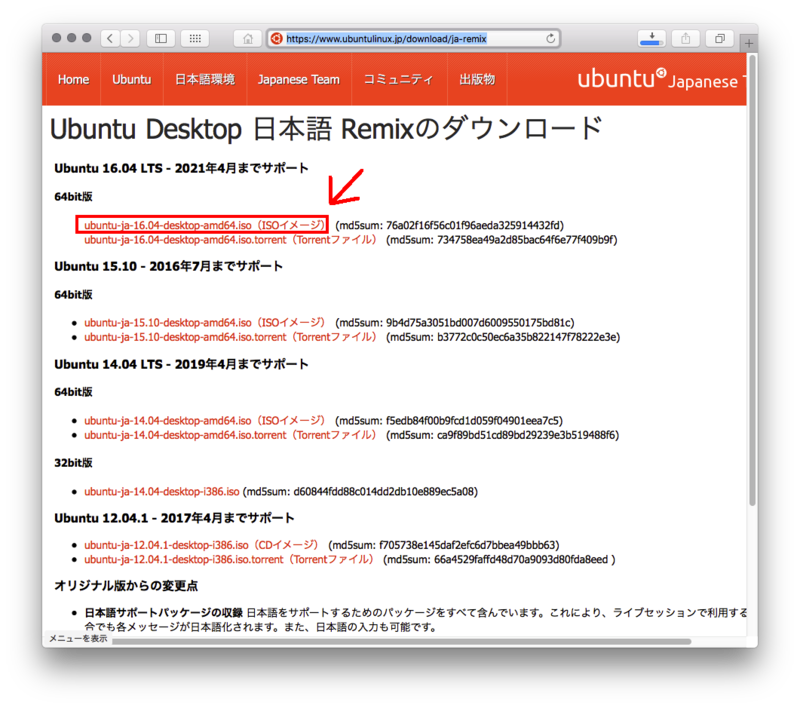Go back with the Safari back arrow

[x=110, y=38]
